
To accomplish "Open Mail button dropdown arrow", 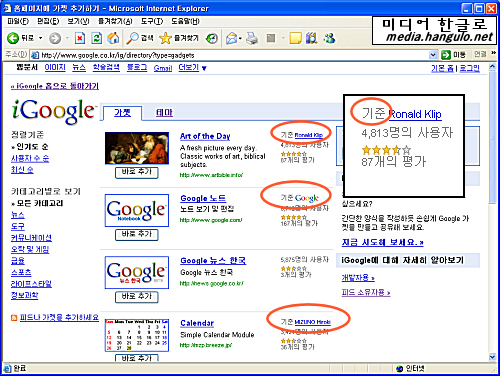I will click(240, 39).
